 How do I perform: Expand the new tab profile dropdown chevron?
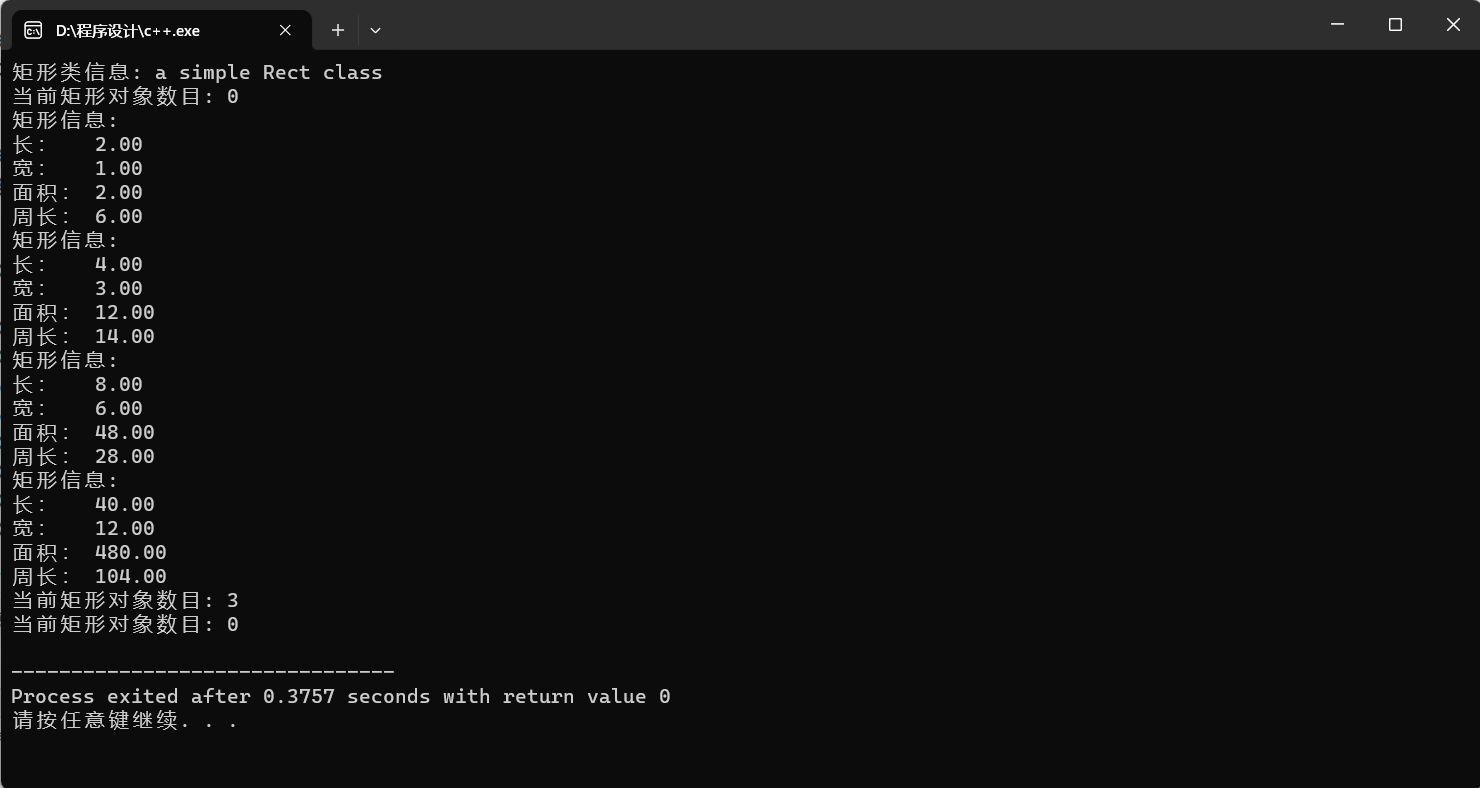coord(375,30)
